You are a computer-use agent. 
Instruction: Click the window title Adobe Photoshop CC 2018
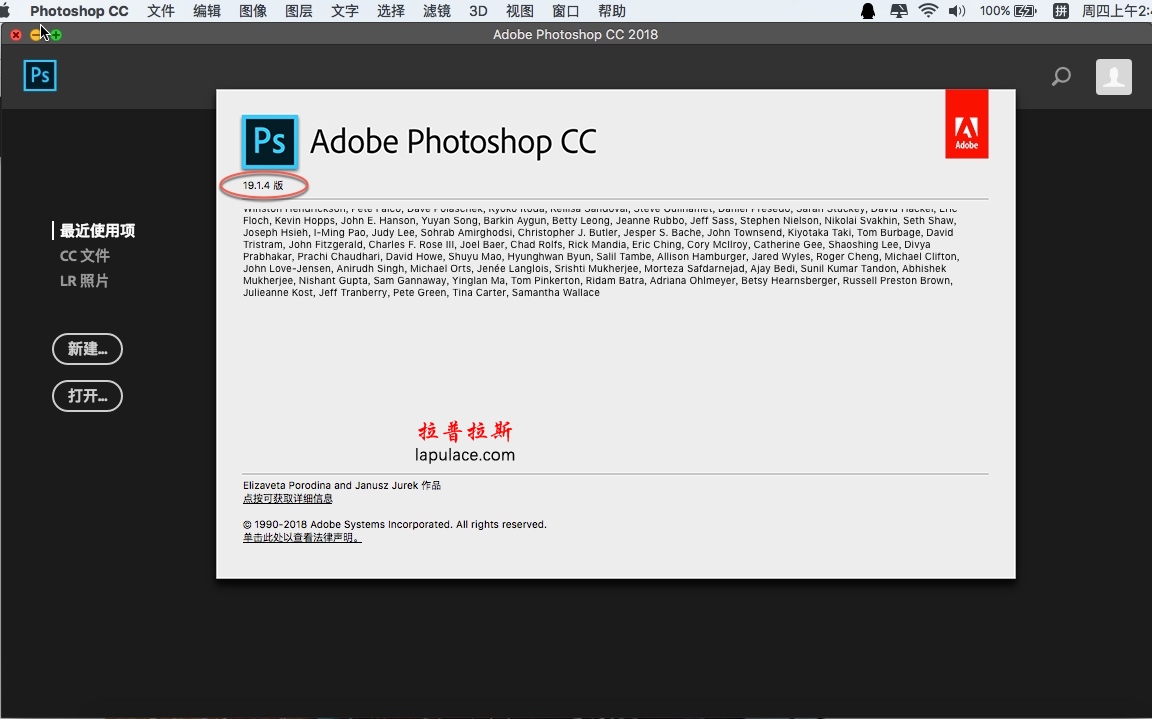(x=575, y=35)
